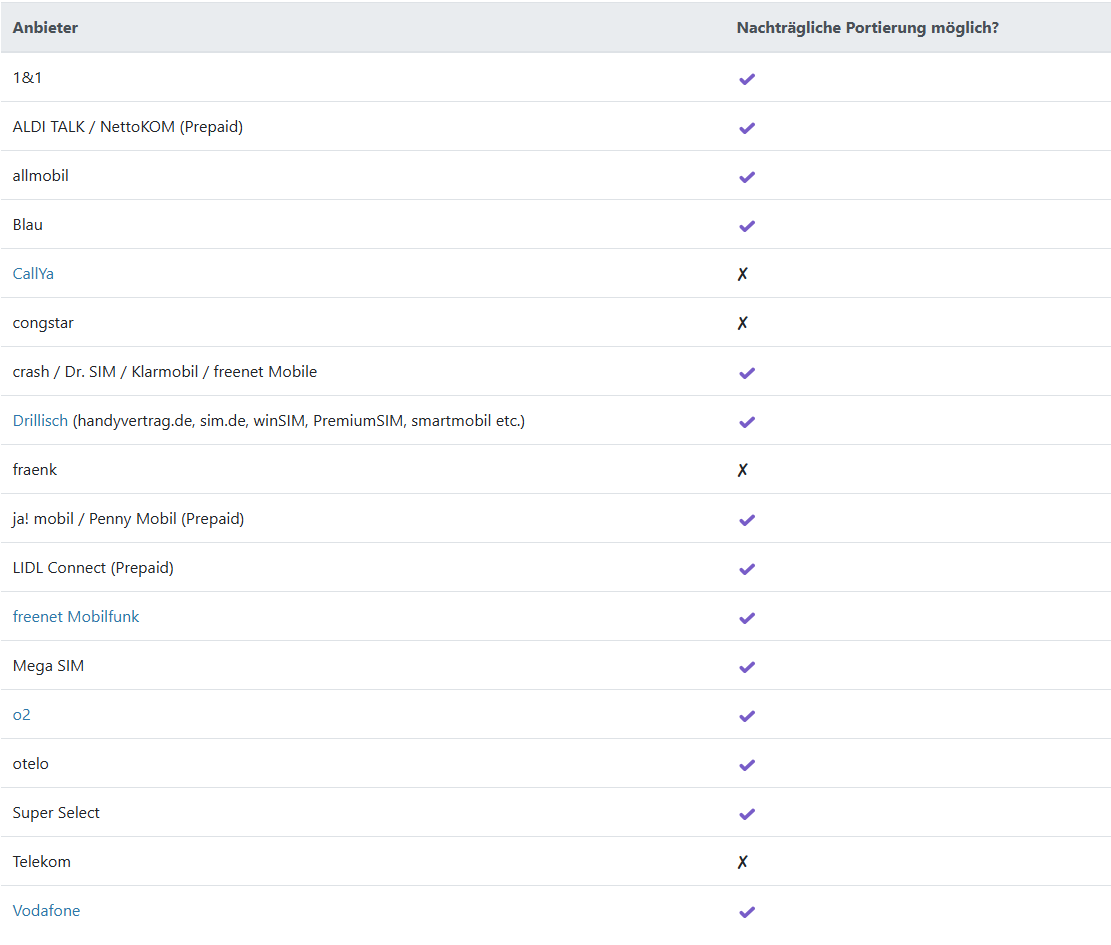This screenshot has width=1111, height=945.
Task: Open the o2 link
Action: pos(22,715)
